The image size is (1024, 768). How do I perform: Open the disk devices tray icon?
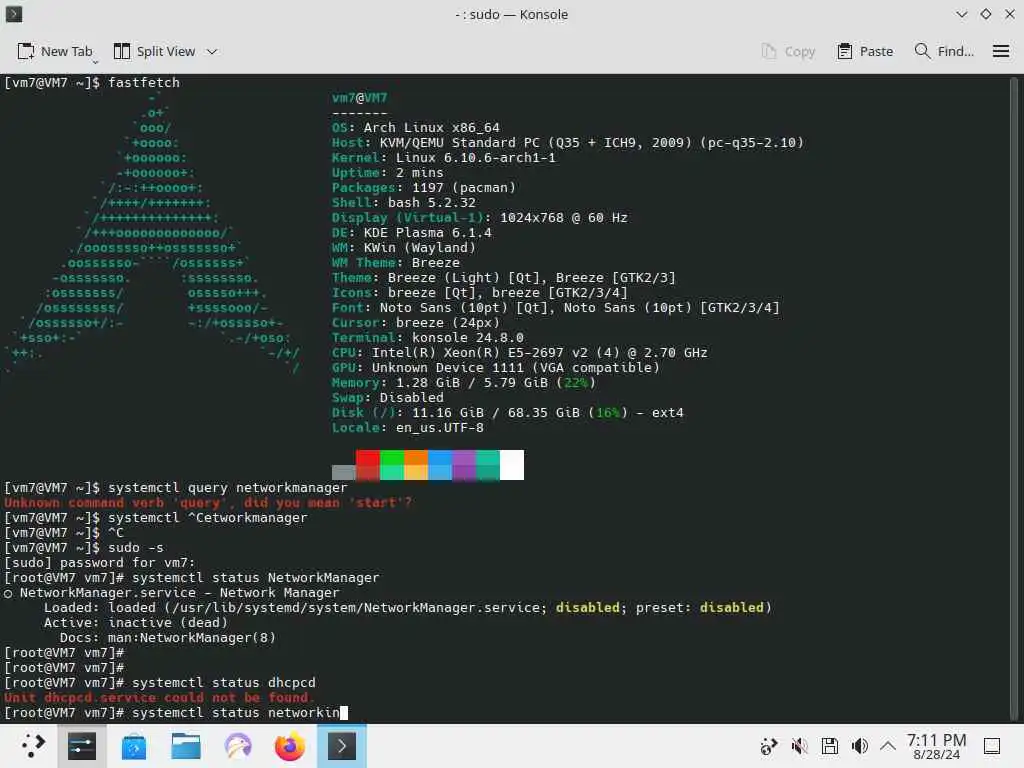(829, 746)
